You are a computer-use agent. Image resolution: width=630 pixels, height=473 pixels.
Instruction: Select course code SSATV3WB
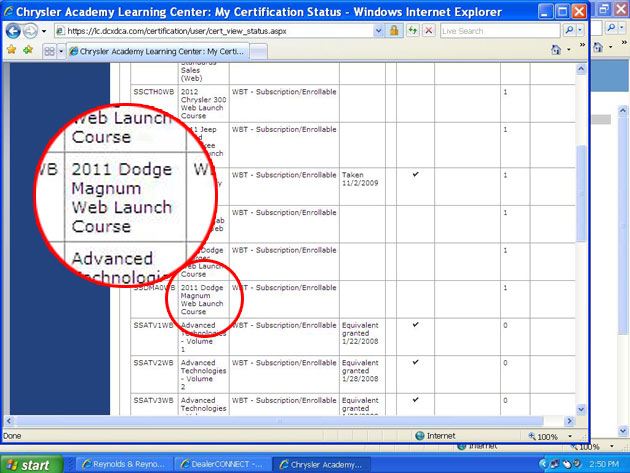[x=153, y=401]
